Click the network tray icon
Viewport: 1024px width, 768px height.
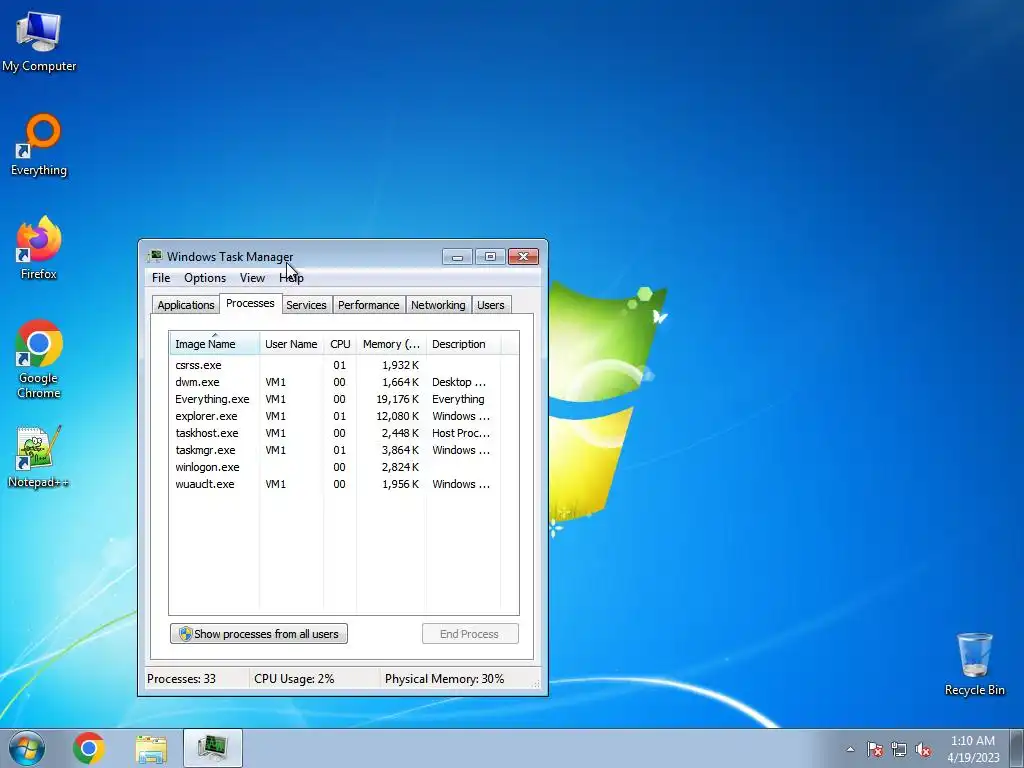pyautogui.click(x=899, y=749)
